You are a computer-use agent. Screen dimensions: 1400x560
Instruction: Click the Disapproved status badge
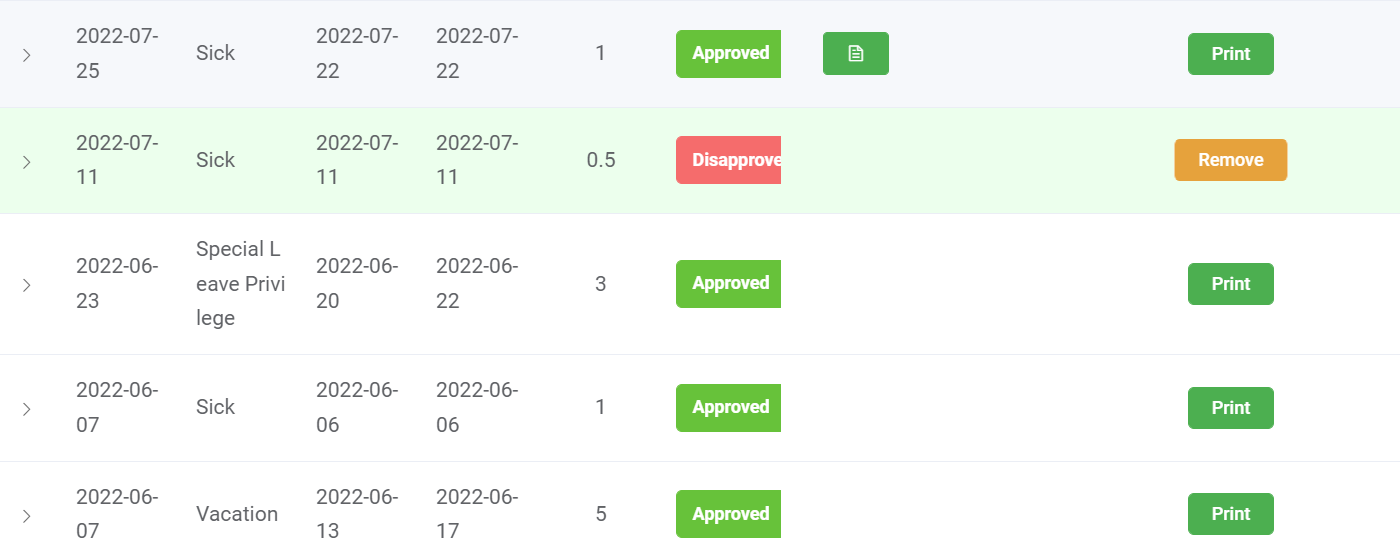tap(729, 160)
